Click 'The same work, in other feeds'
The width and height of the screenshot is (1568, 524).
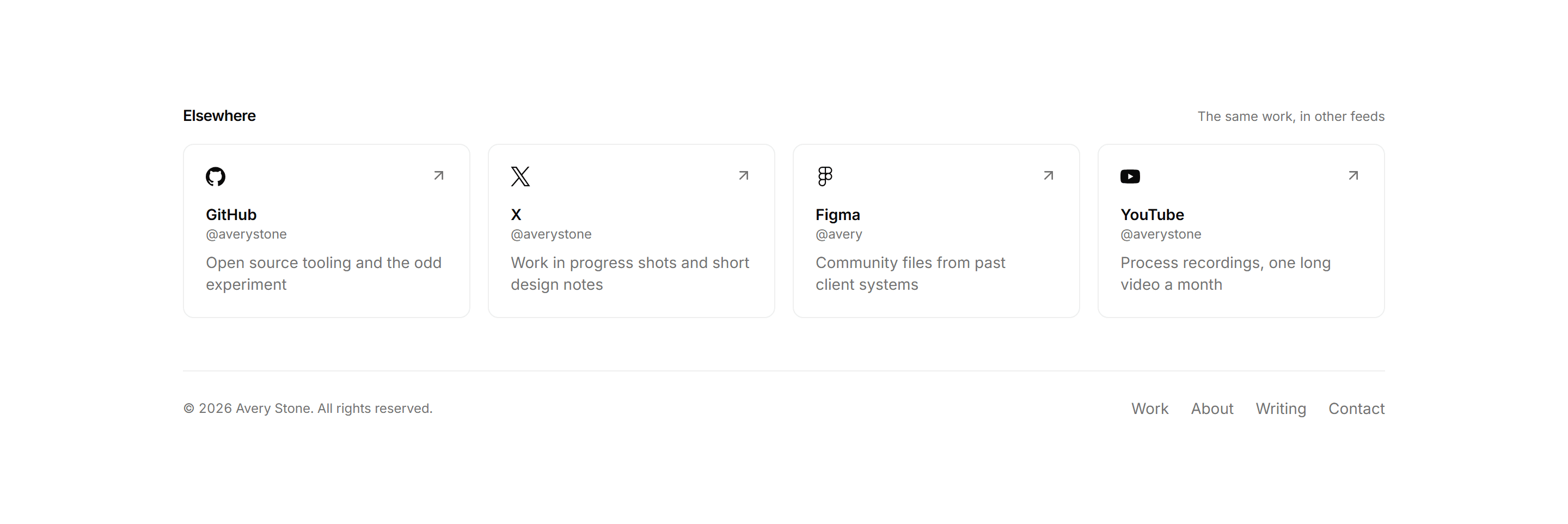pos(1291,117)
